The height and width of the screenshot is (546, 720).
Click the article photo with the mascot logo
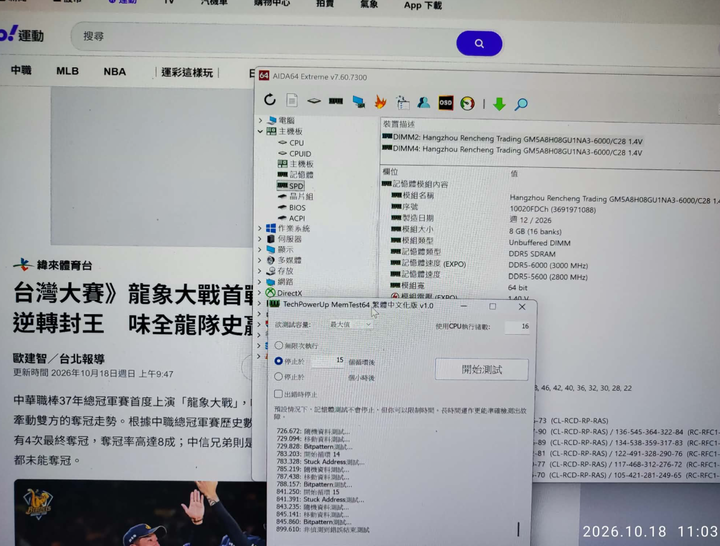coord(140,513)
